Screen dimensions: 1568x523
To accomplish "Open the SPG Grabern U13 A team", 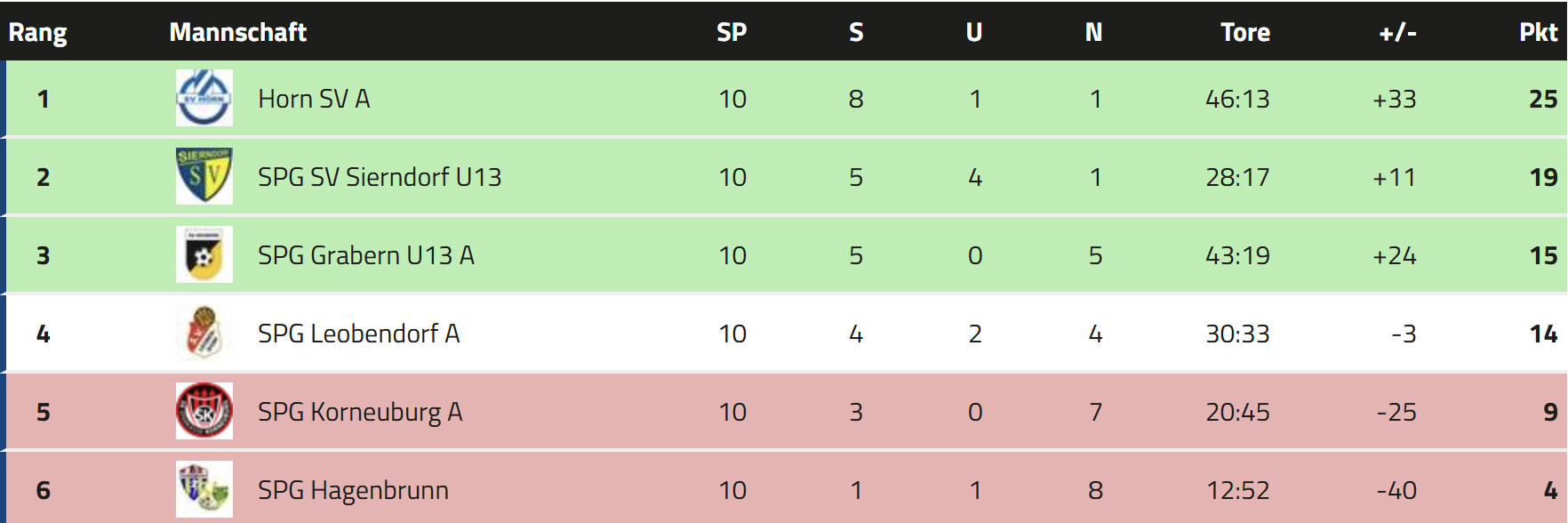I will (x=366, y=255).
